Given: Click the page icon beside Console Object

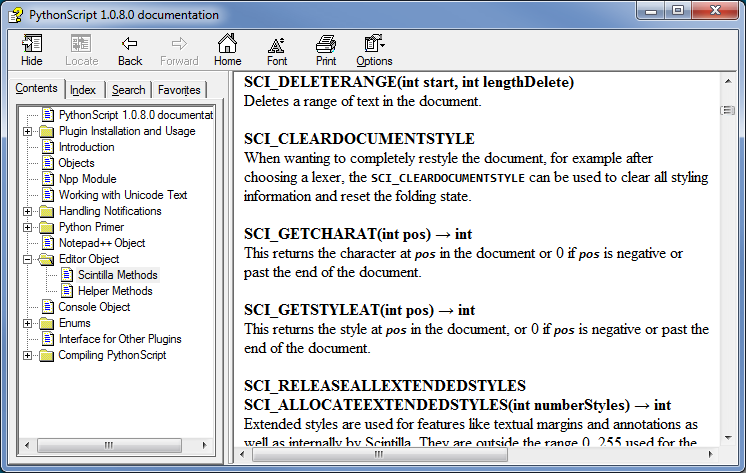Looking at the screenshot, I should 48,307.
